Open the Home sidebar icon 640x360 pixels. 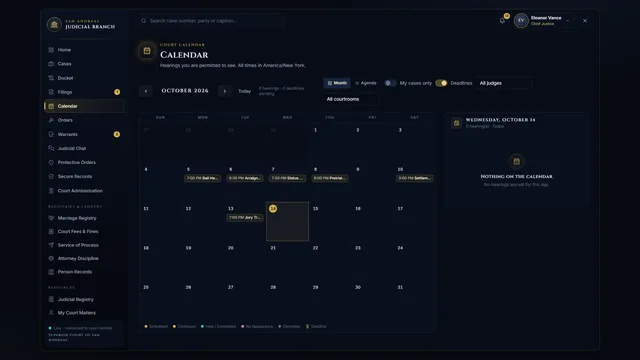[x=51, y=50]
